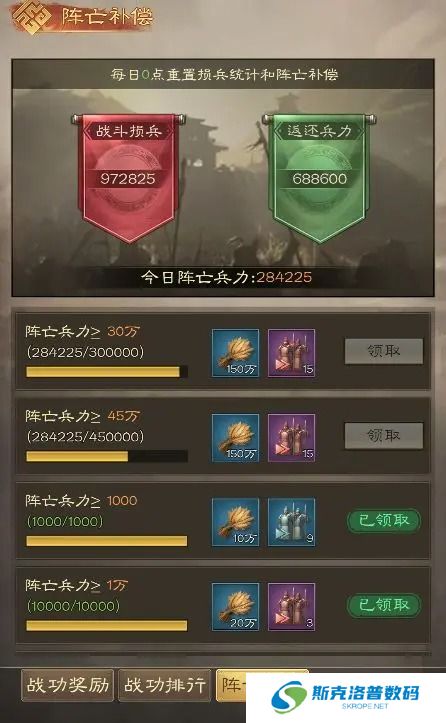Tap the gold knot emblem beside 阵亡补偿 title
Image resolution: width=446 pixels, height=723 pixels.
[x=31, y=18]
